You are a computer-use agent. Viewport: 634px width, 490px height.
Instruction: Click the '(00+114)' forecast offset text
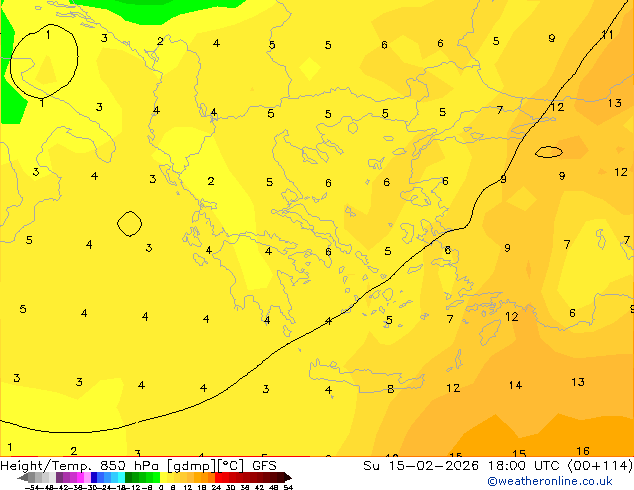tap(601, 466)
